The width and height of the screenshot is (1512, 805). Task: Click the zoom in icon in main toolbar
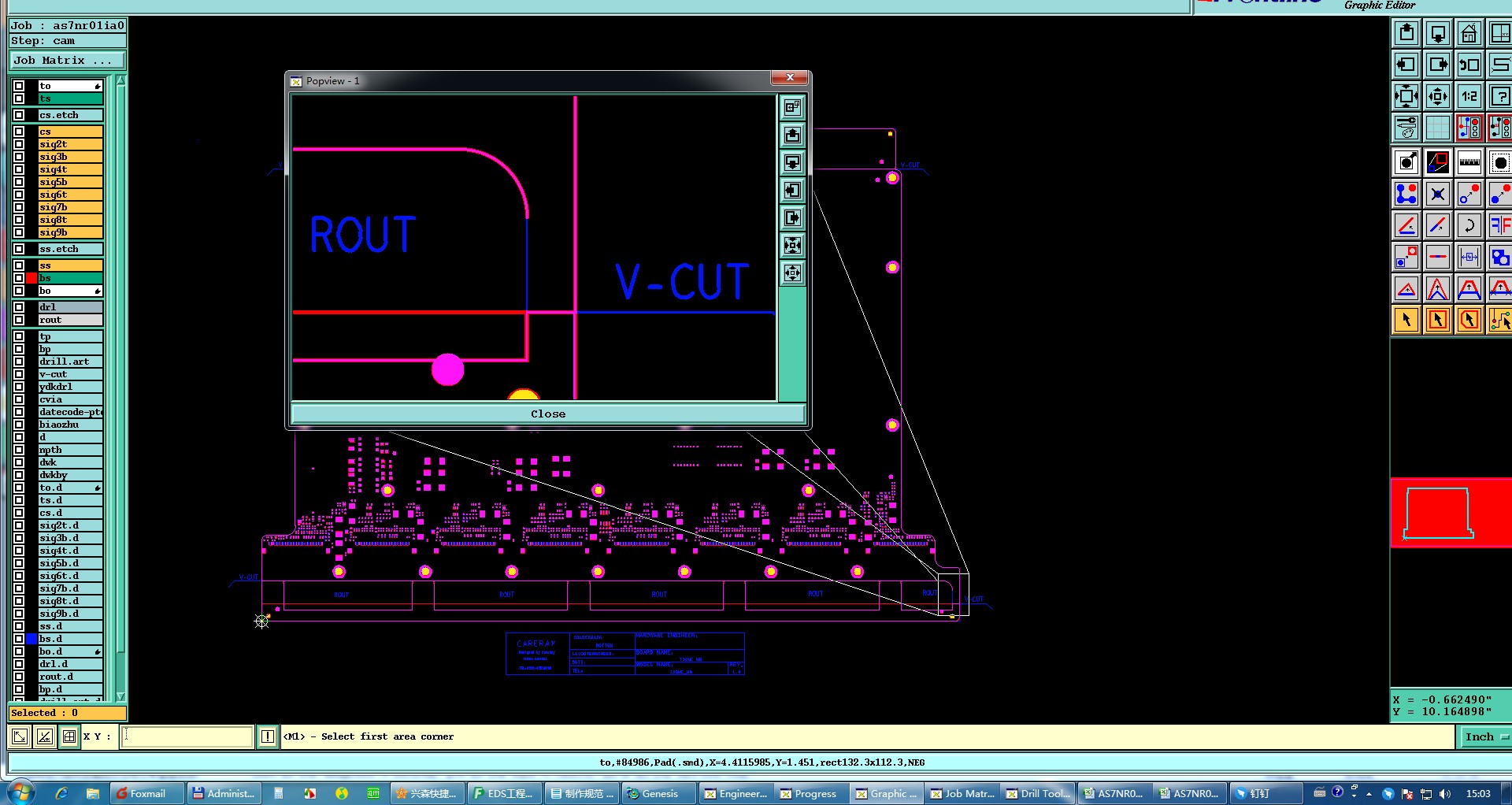1406,96
